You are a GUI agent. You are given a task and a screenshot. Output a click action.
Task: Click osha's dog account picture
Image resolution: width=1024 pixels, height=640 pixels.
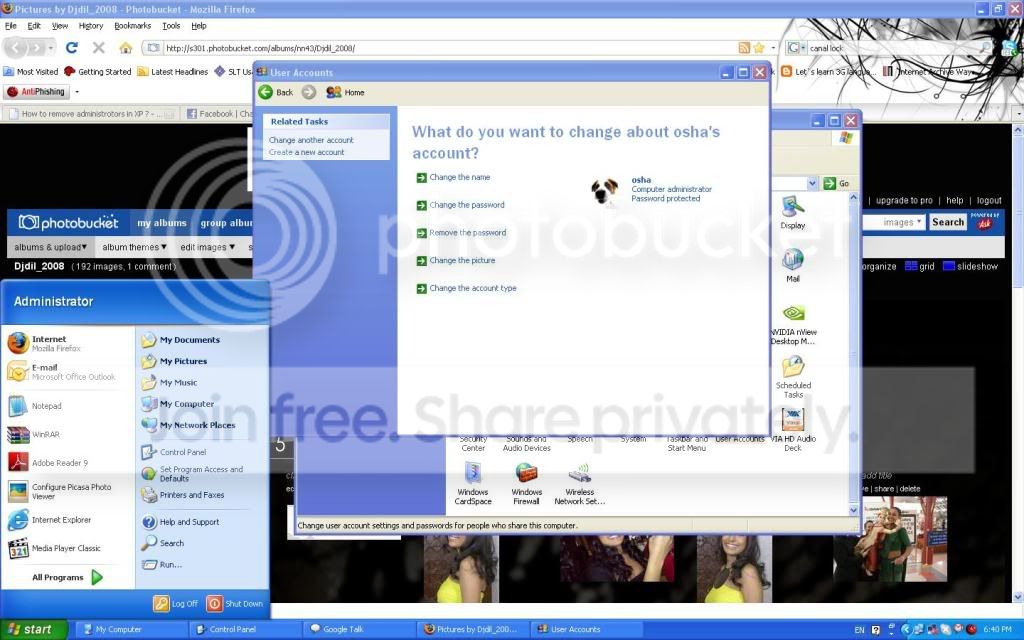[605, 191]
